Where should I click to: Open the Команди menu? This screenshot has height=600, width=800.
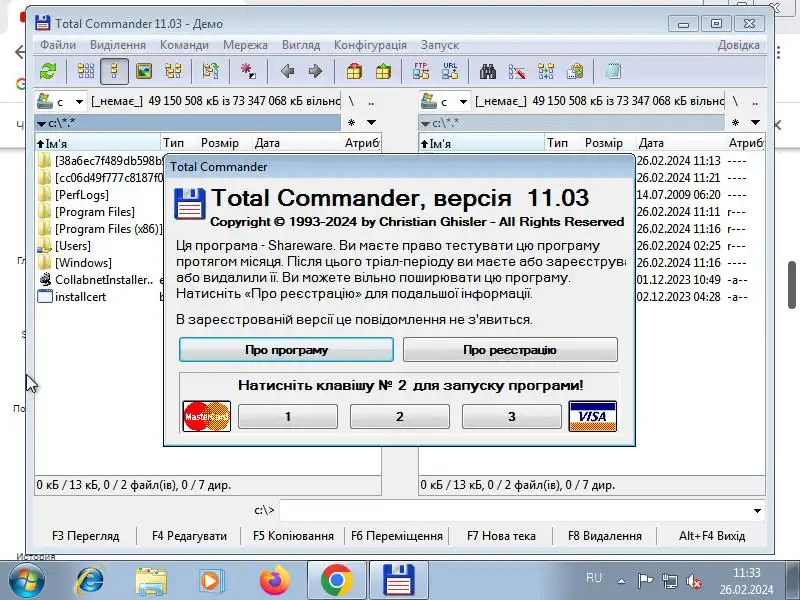tap(184, 45)
